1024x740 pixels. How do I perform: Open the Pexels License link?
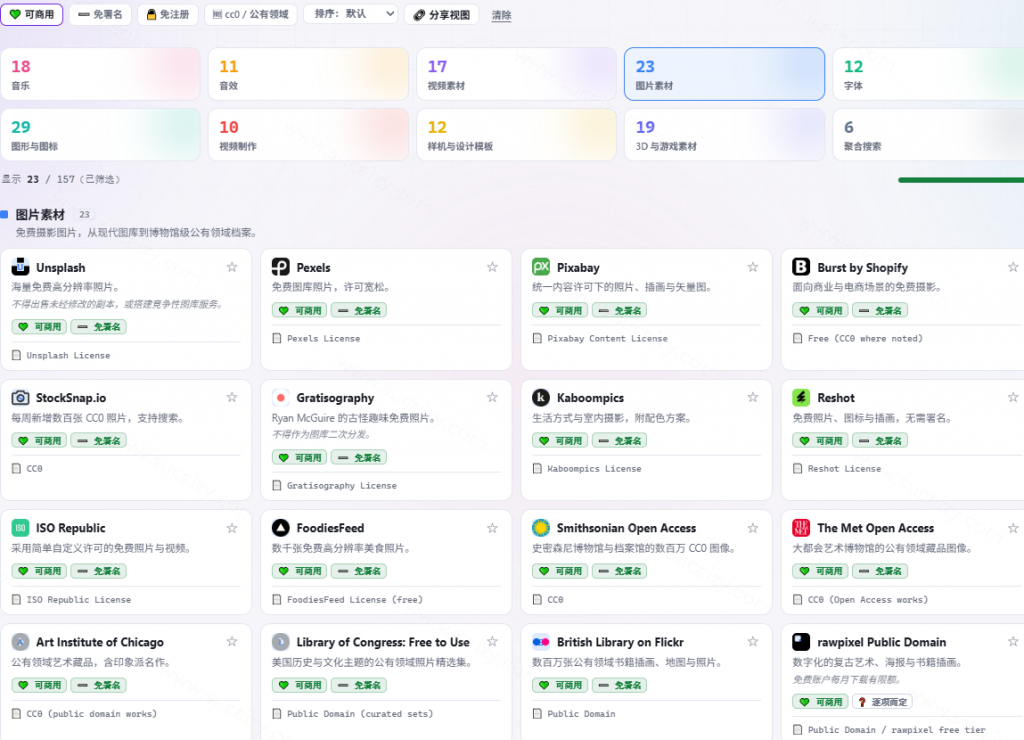pyautogui.click(x=323, y=338)
